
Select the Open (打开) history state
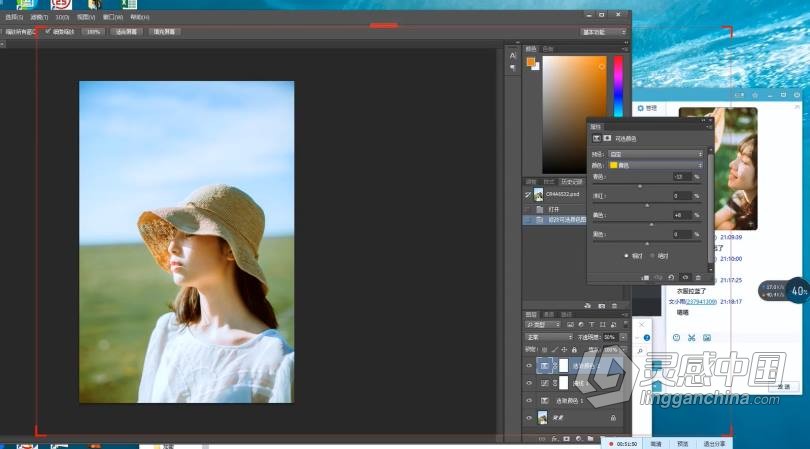coord(555,209)
